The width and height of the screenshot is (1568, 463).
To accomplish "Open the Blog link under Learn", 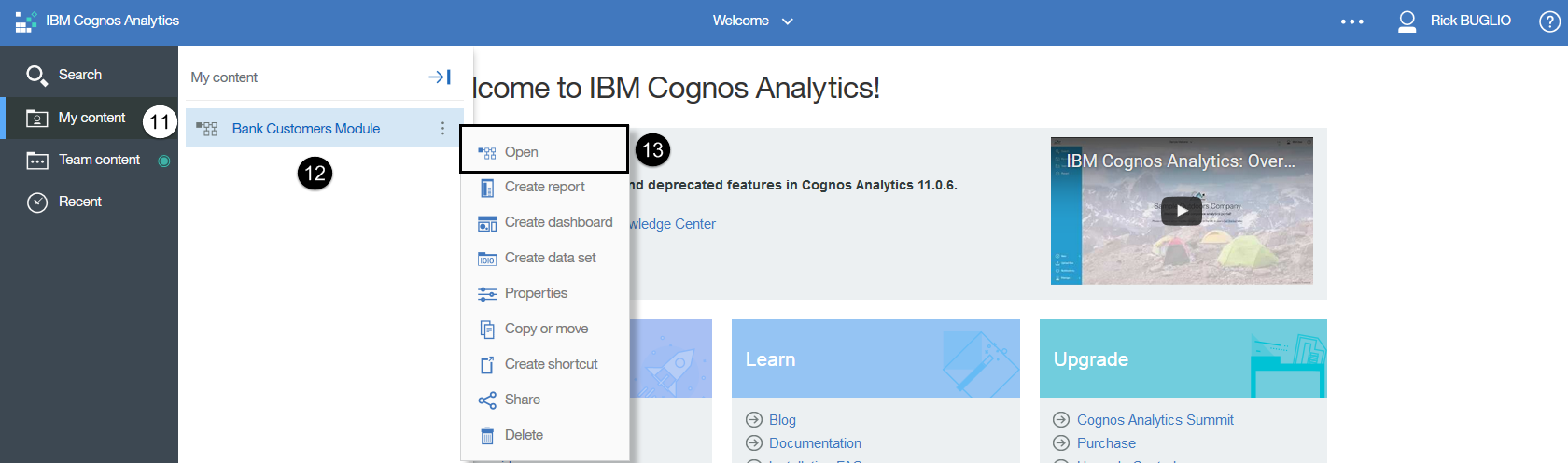I will coord(782,420).
